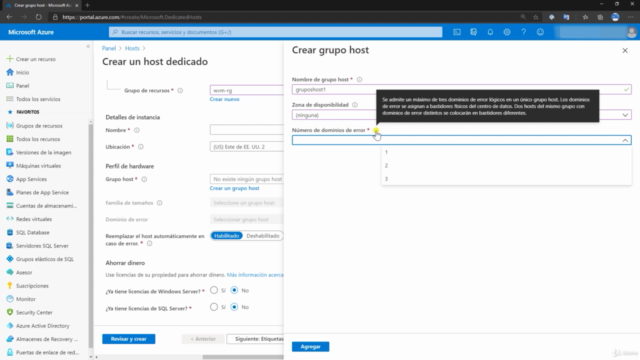The width and height of the screenshot is (640, 360).
Task: Click the Panel breadcrumb link
Action: 109,48
